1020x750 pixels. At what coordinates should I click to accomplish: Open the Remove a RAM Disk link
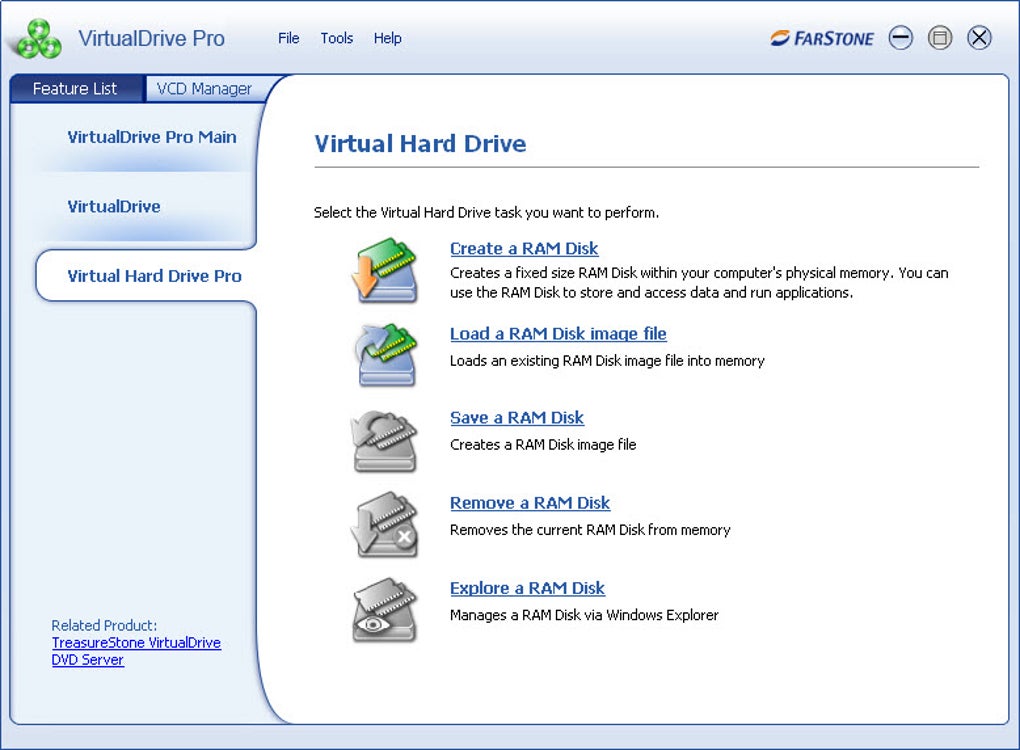tap(530, 503)
